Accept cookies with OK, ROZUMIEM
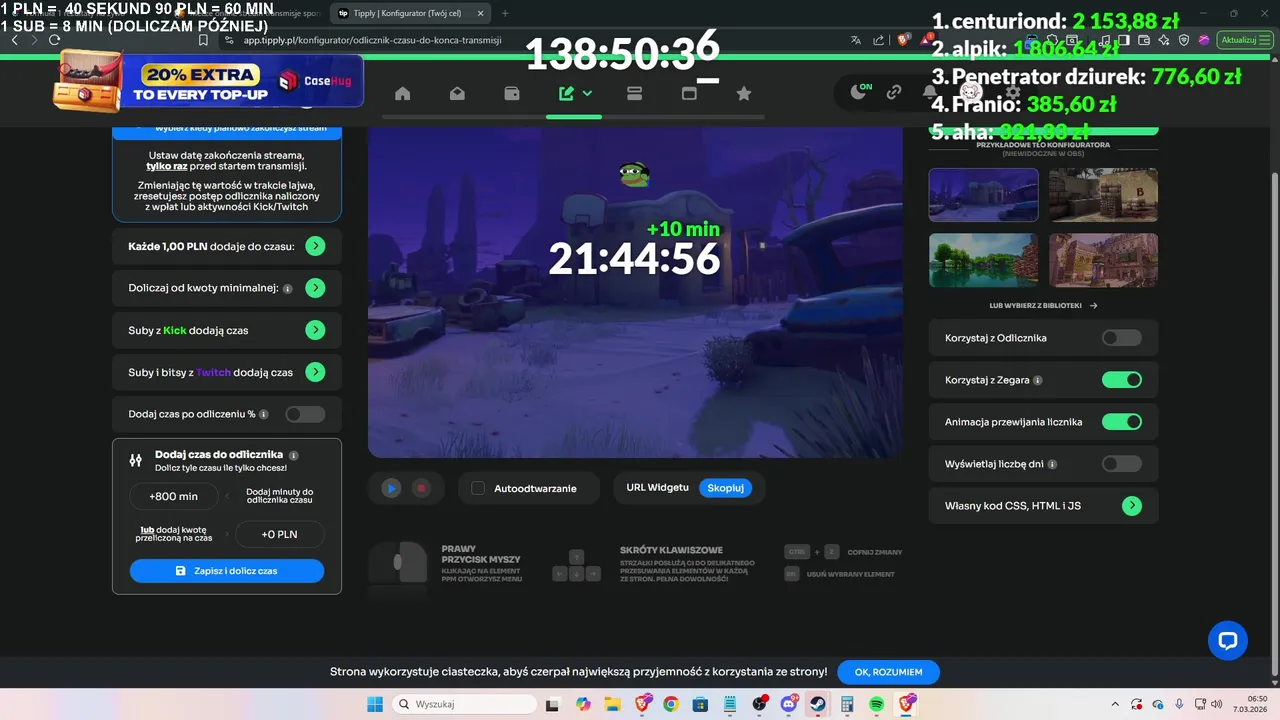Image resolution: width=1280 pixels, height=720 pixels. (x=888, y=672)
